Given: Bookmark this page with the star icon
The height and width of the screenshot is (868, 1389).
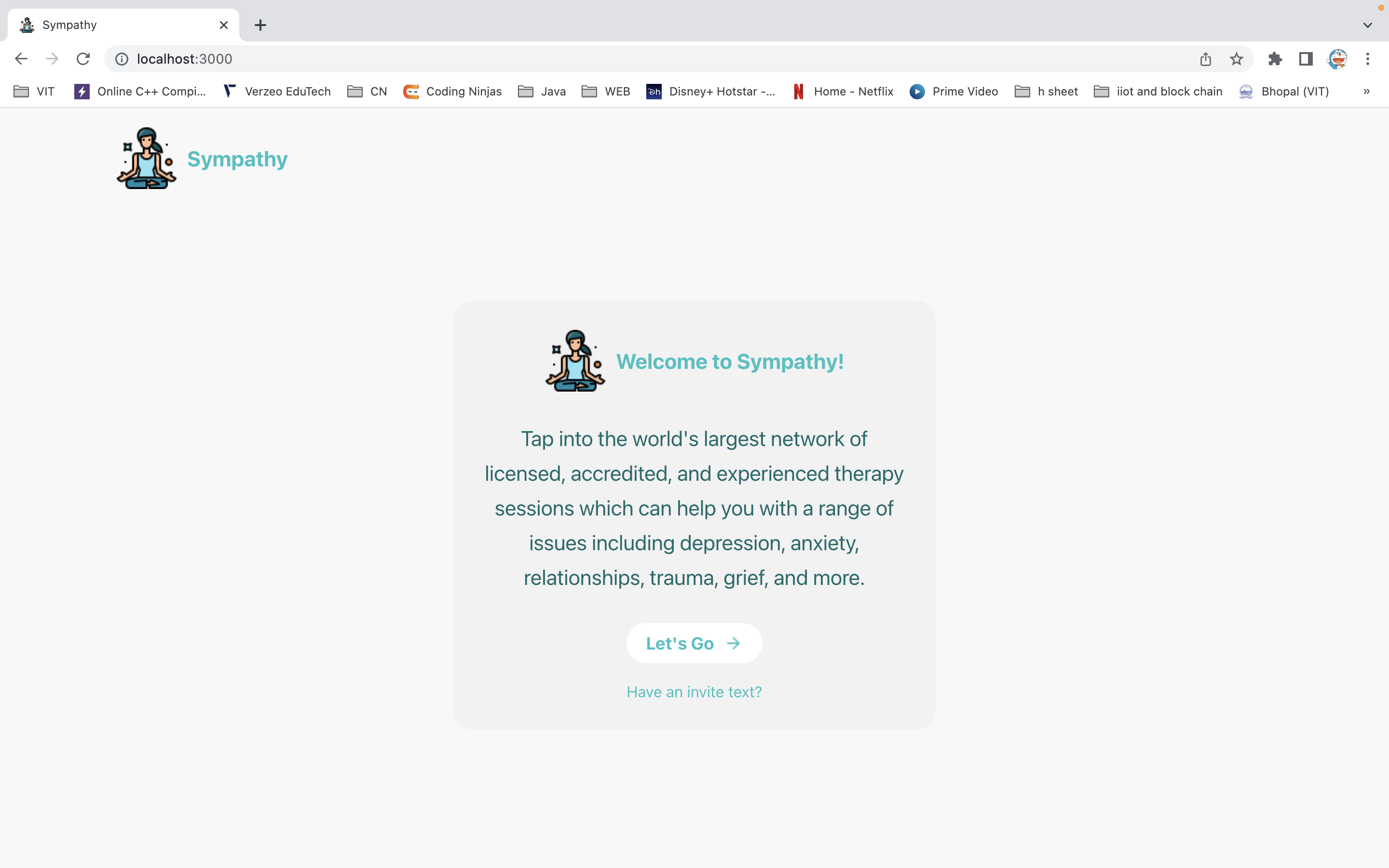Looking at the screenshot, I should (x=1236, y=58).
